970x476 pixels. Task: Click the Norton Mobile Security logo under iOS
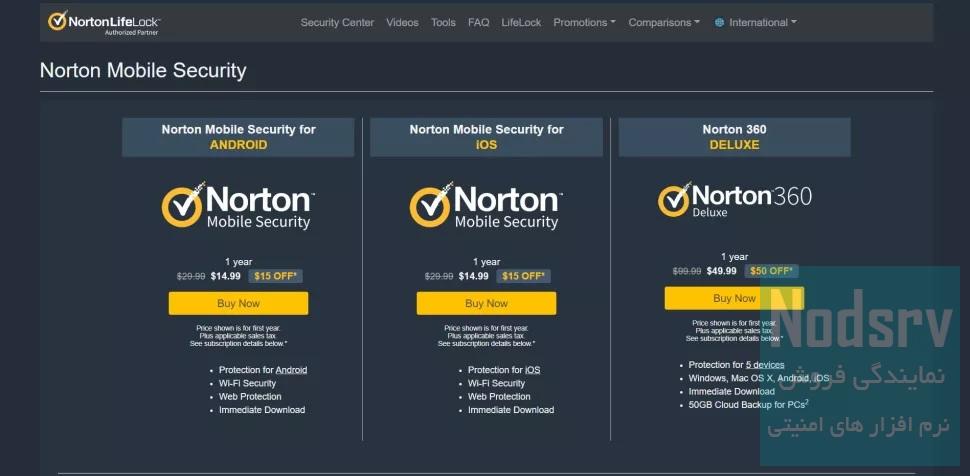coord(486,206)
